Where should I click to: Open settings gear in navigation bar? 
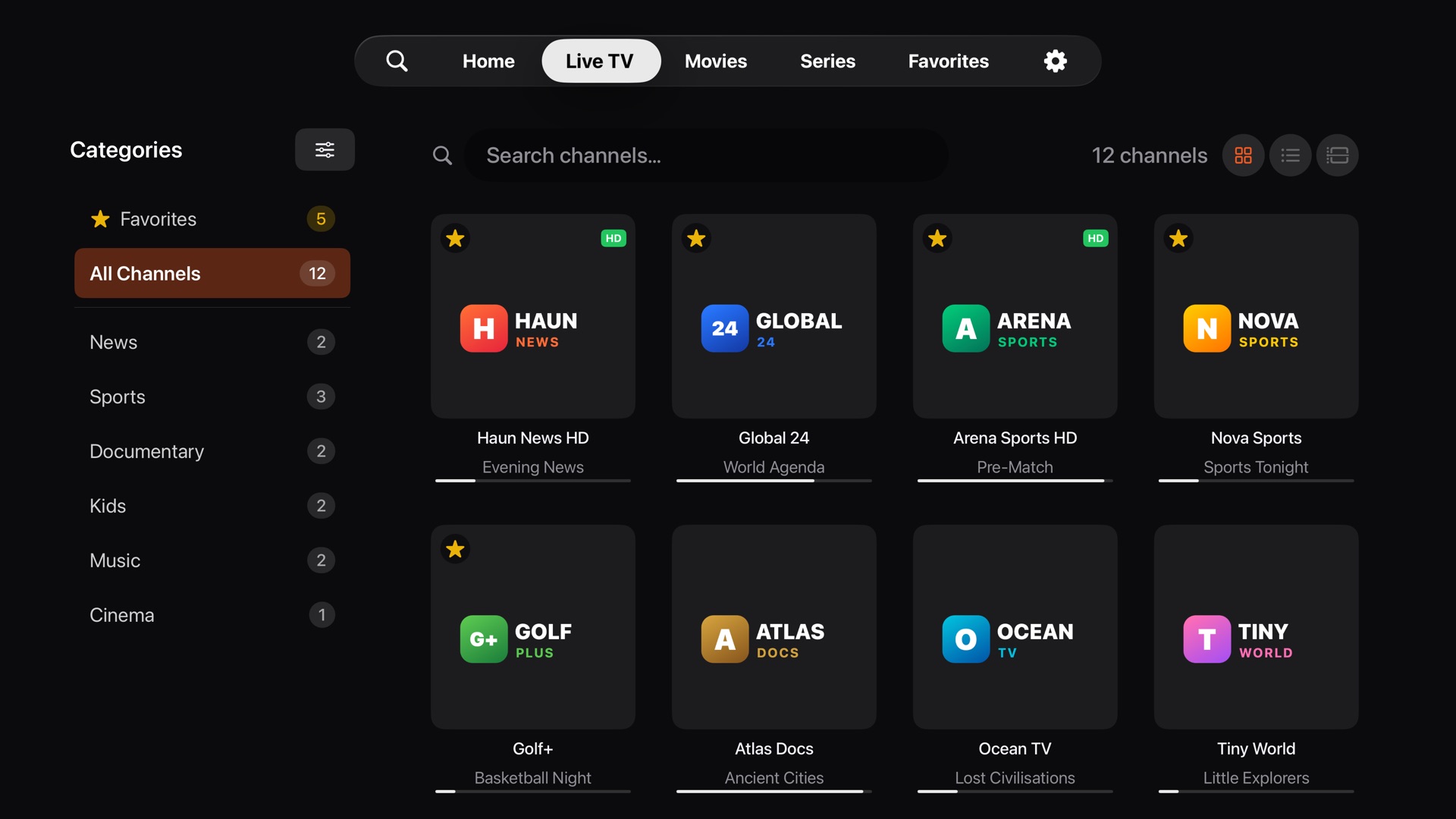(x=1056, y=61)
